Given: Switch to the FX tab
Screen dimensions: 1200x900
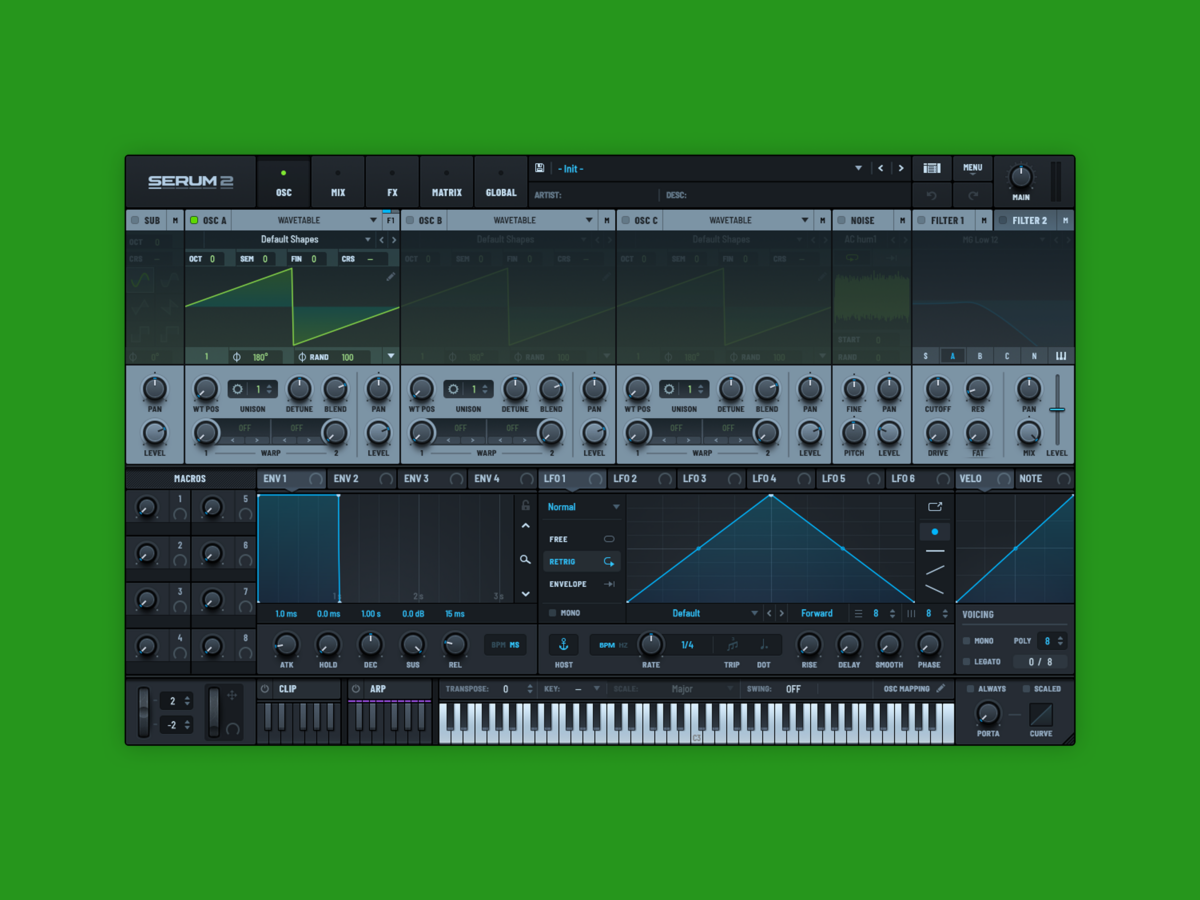Looking at the screenshot, I should [x=392, y=182].
